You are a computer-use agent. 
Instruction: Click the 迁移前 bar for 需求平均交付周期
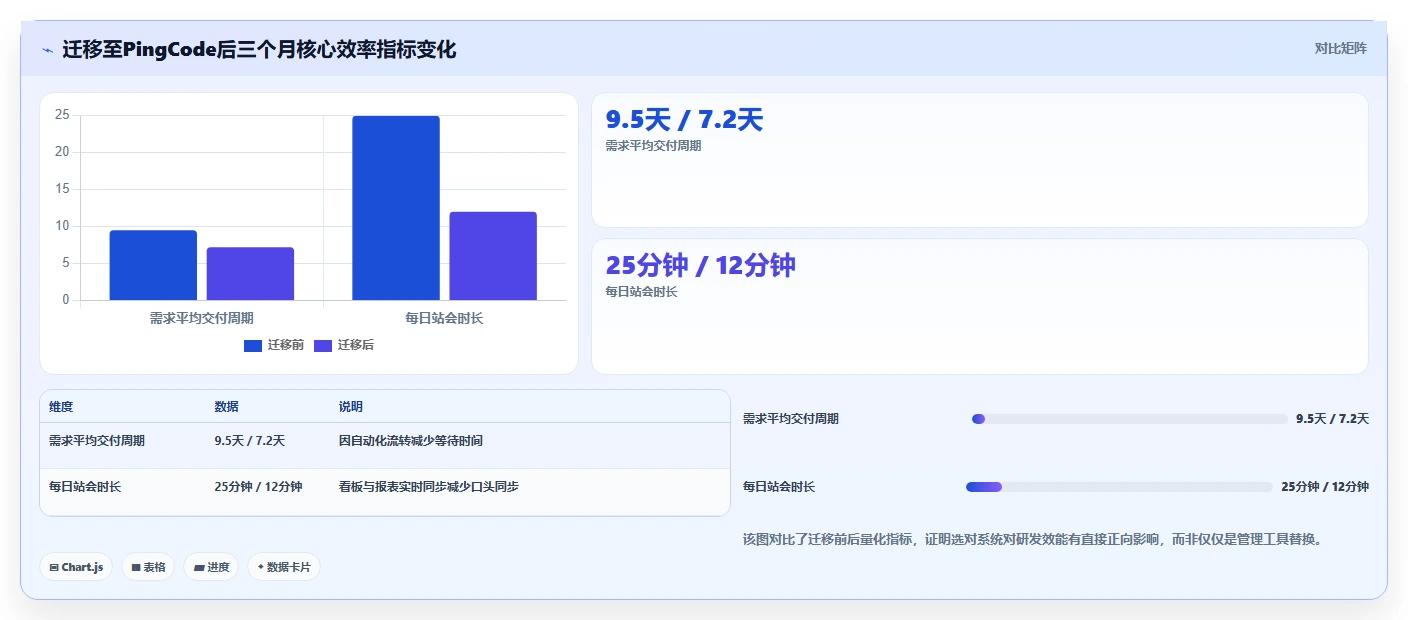[153, 265]
